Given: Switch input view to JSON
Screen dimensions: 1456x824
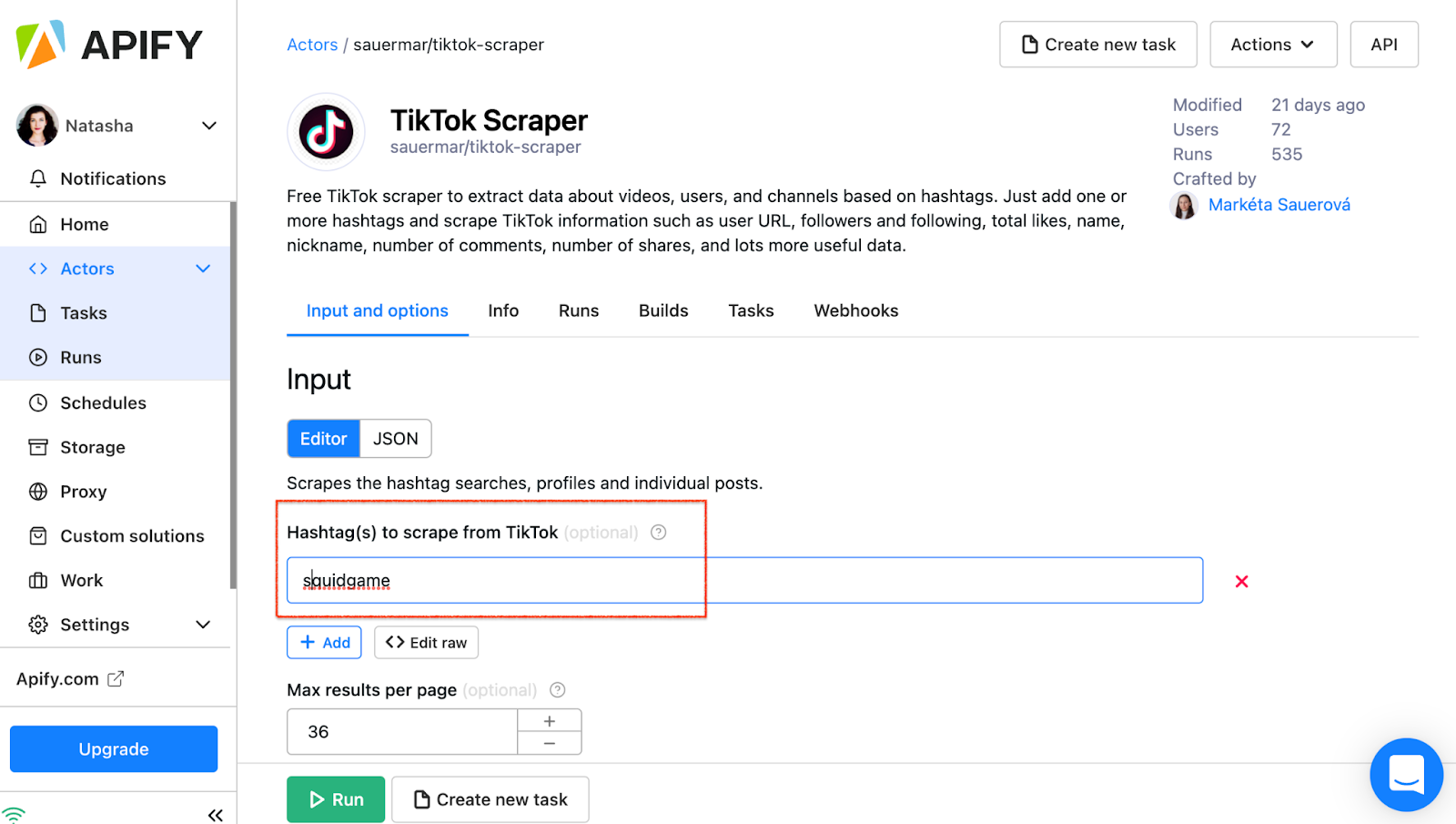Looking at the screenshot, I should tap(396, 439).
